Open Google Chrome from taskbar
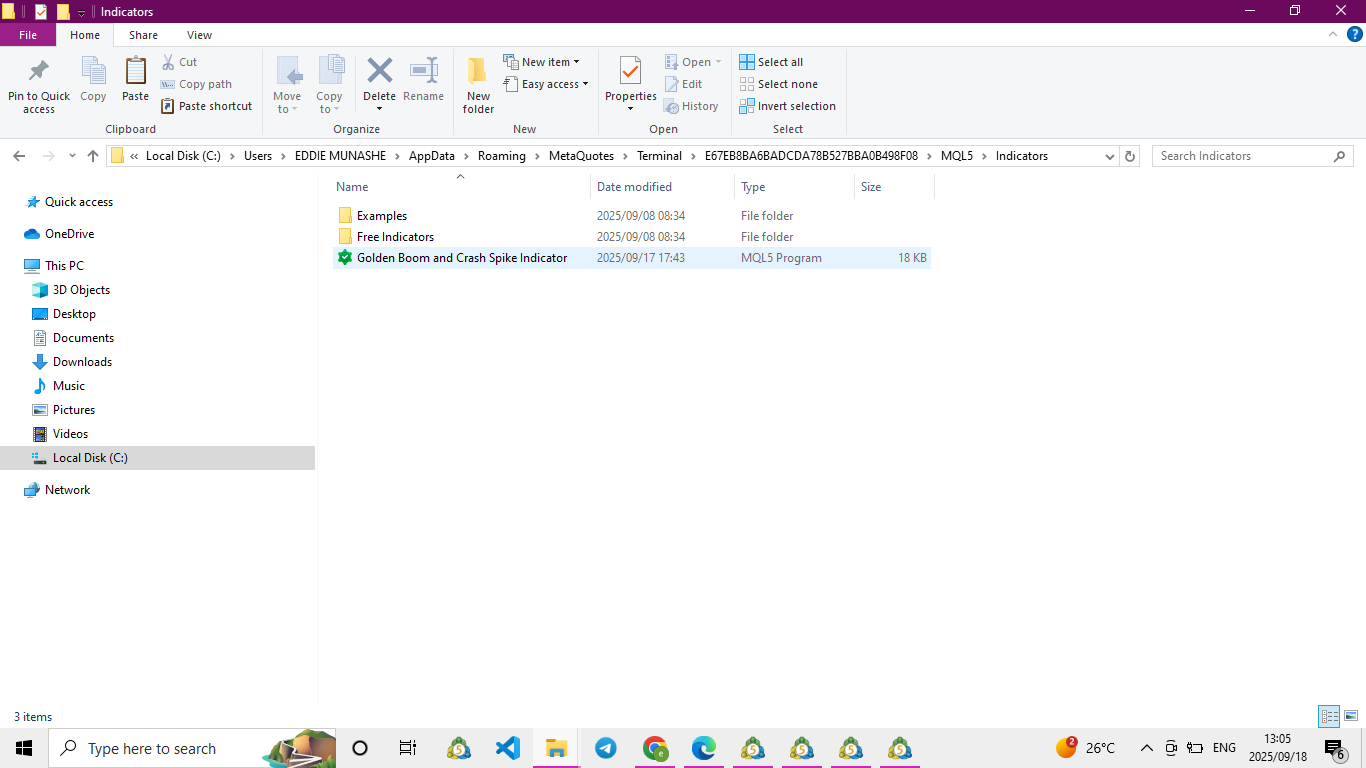The image size is (1366, 768). (655, 748)
